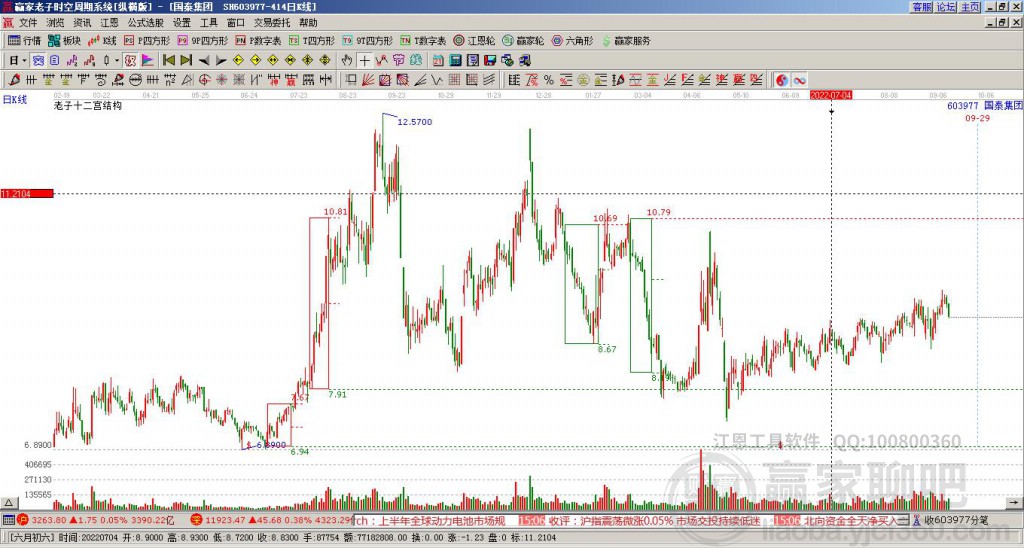Open the 行情 market quotes view

24,40
